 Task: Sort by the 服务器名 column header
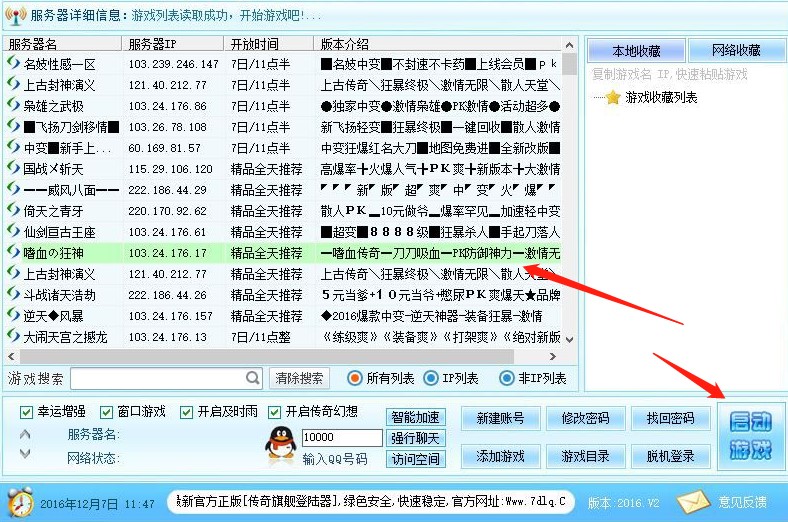coord(63,44)
